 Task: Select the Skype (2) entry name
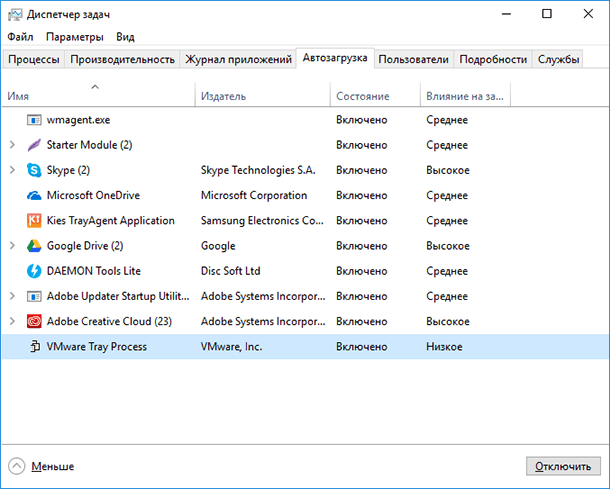(x=68, y=170)
